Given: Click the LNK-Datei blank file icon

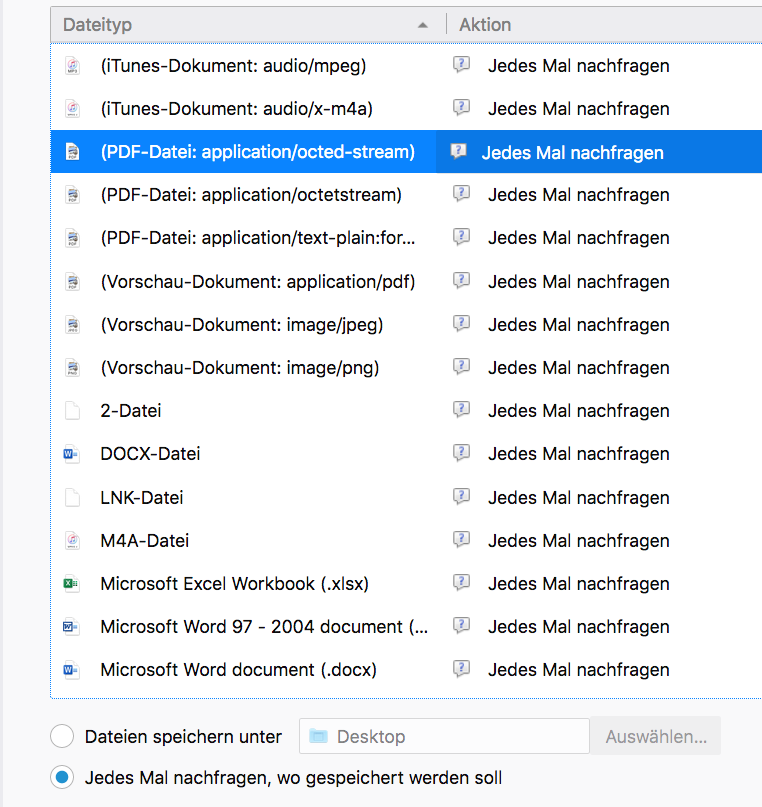Looking at the screenshot, I should click(x=71, y=498).
